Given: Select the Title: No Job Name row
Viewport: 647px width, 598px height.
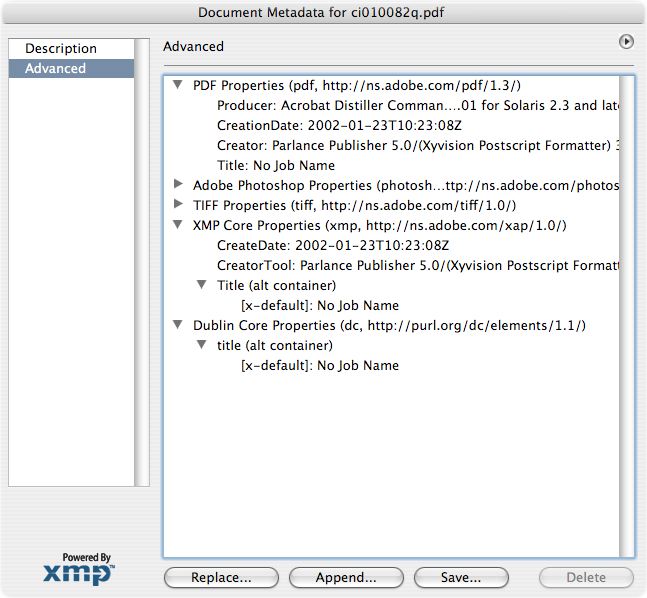Looking at the screenshot, I should [276, 165].
